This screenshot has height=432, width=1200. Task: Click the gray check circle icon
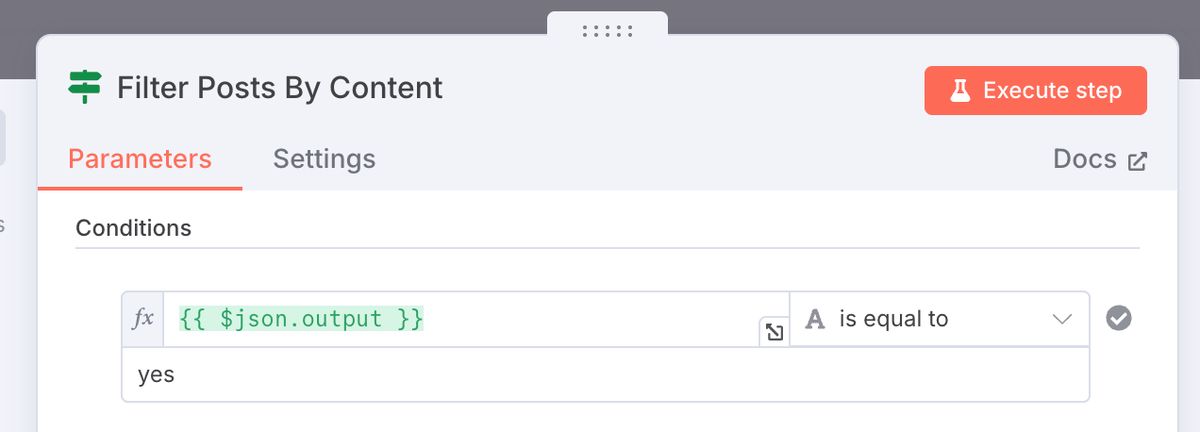1119,318
